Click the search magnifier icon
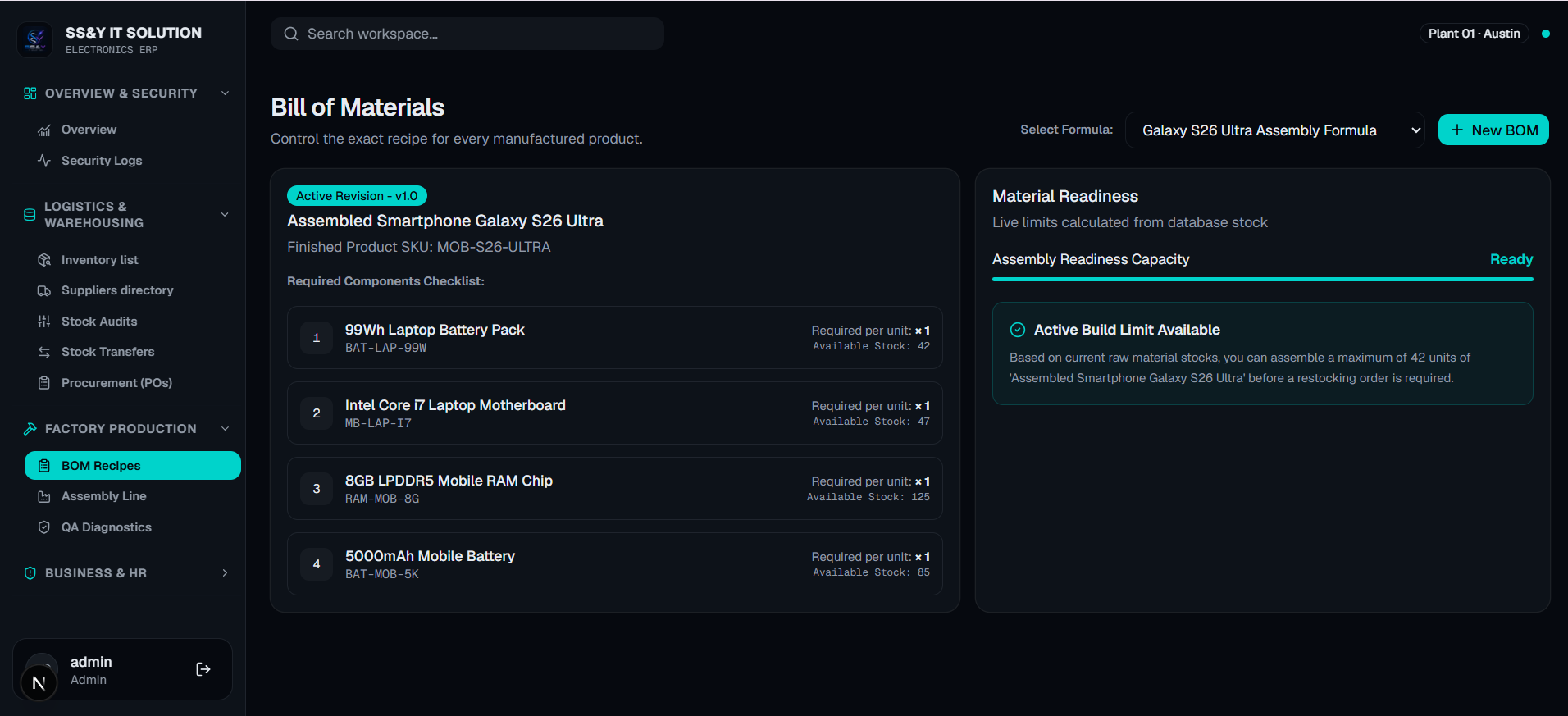Viewport: 1568px width, 716px height. coord(291,34)
